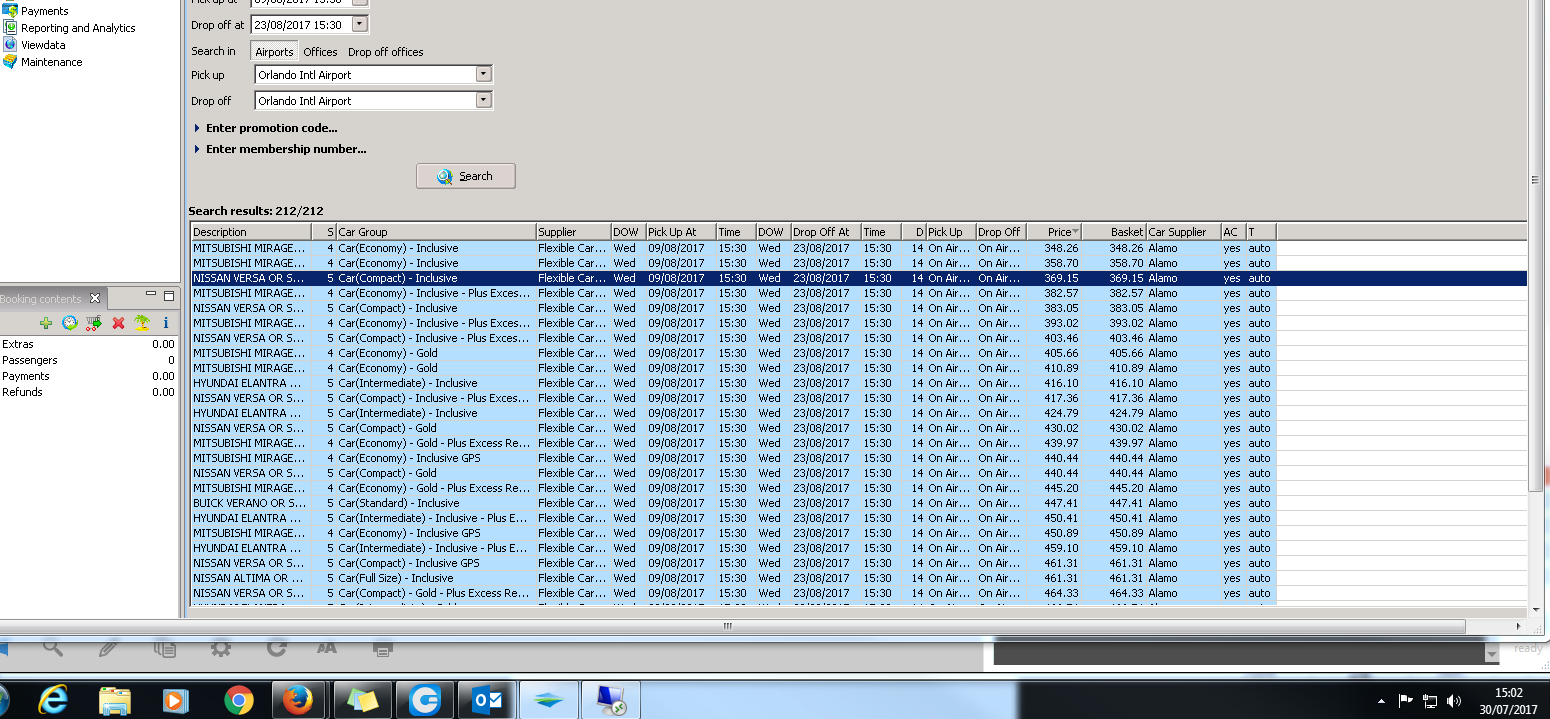Screen dimensions: 1550x719
Task: Minimize the Booking contents panel
Action: (x=150, y=296)
